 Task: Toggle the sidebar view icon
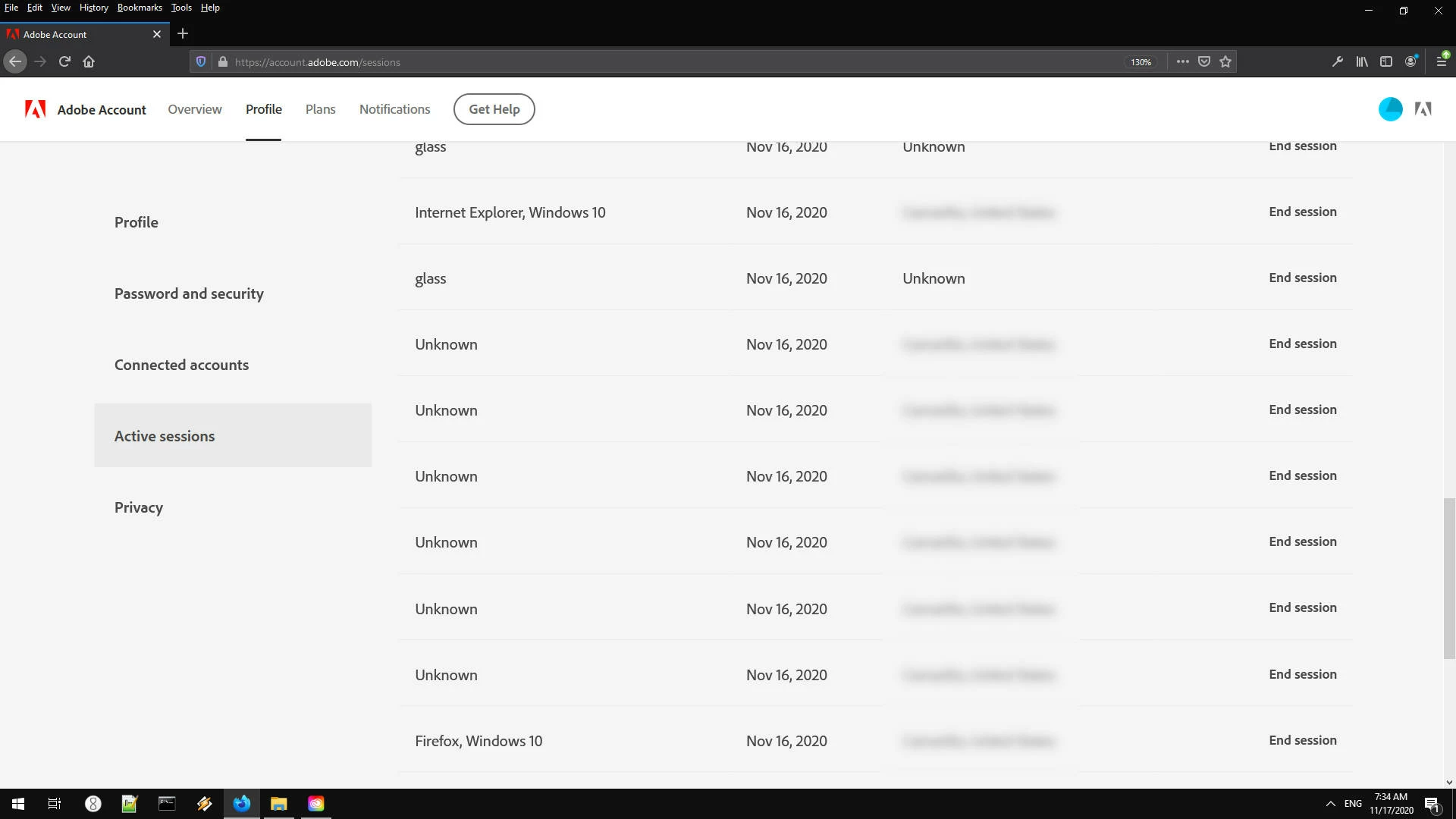1386,62
